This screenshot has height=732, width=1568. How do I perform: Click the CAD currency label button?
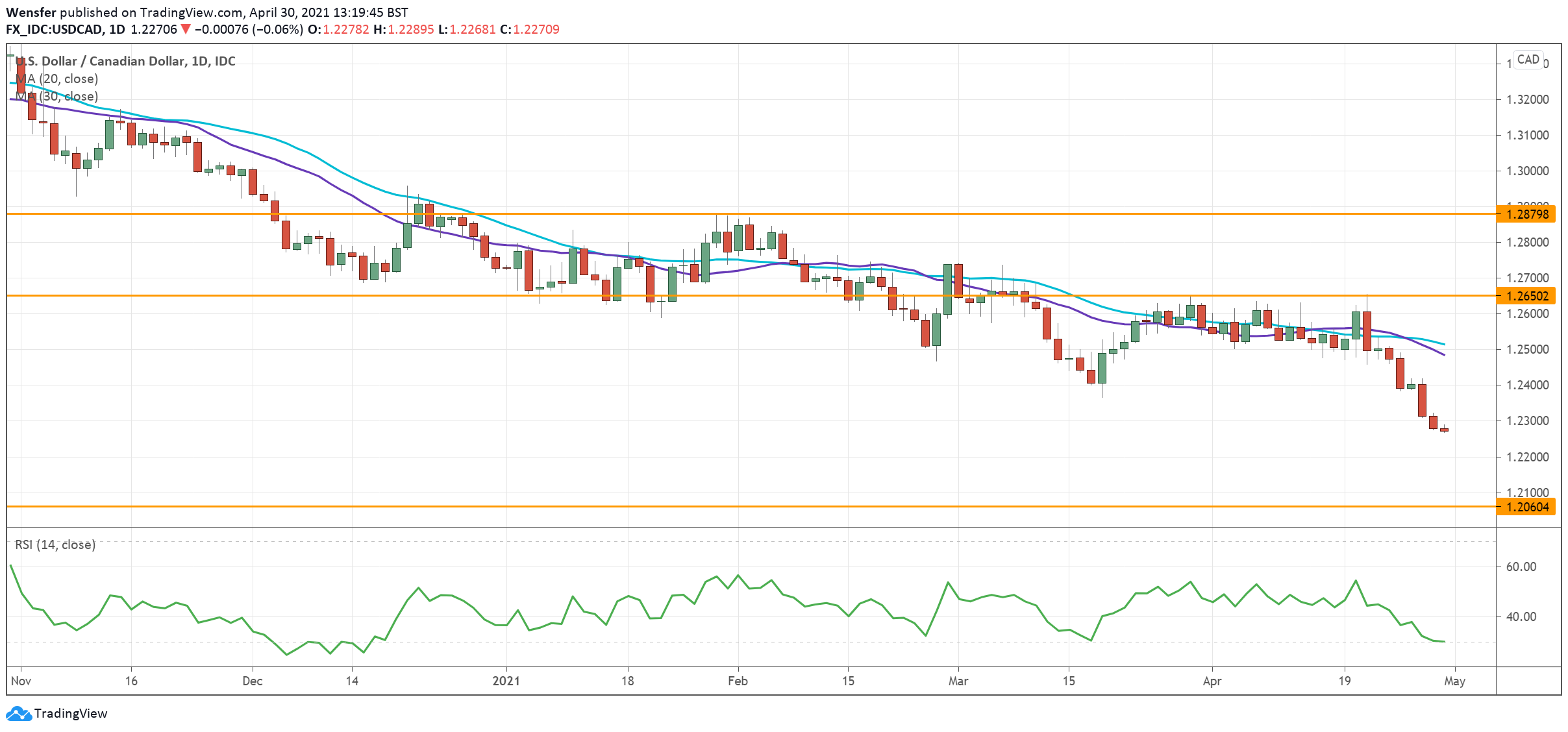(x=1528, y=60)
